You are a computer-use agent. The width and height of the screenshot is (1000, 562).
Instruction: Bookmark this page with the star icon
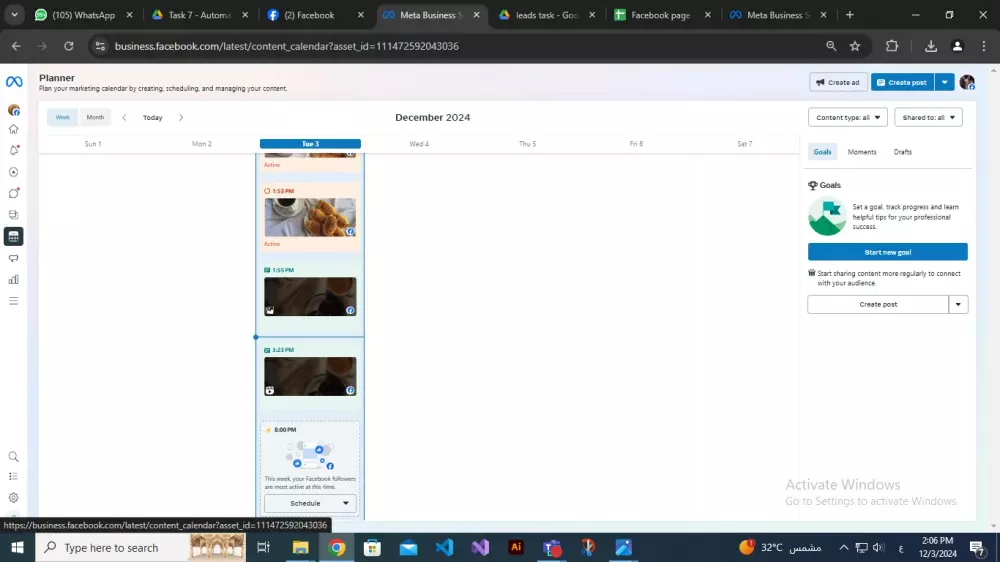click(x=855, y=46)
